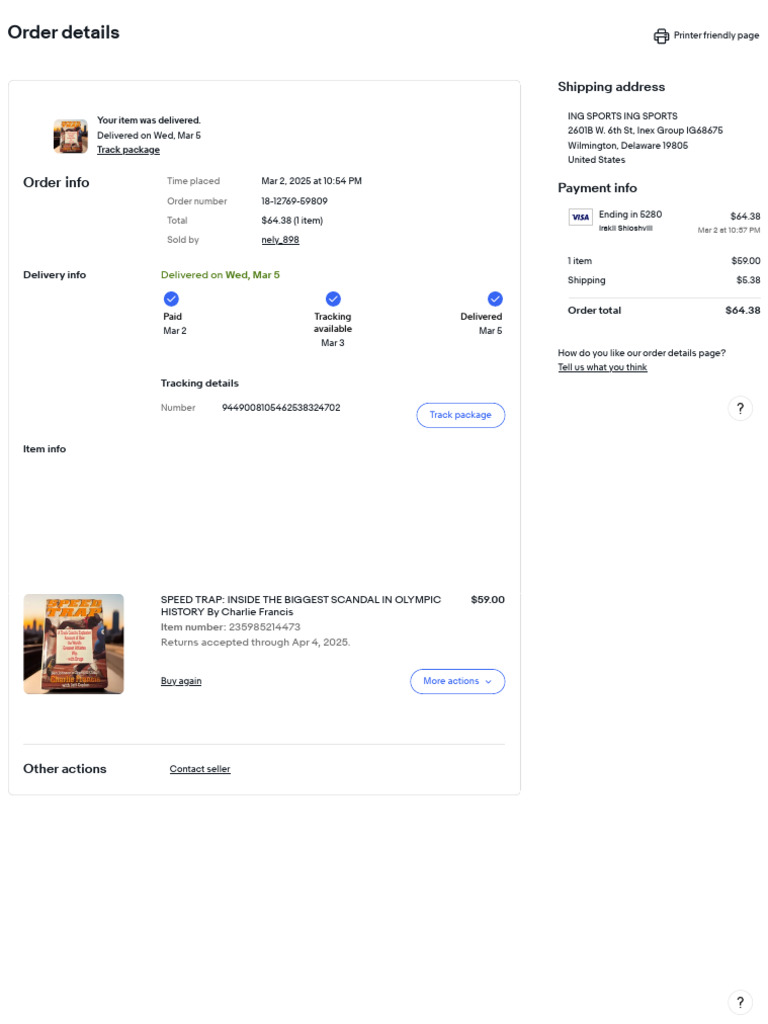Open seller nely_898 profile link

(280, 240)
